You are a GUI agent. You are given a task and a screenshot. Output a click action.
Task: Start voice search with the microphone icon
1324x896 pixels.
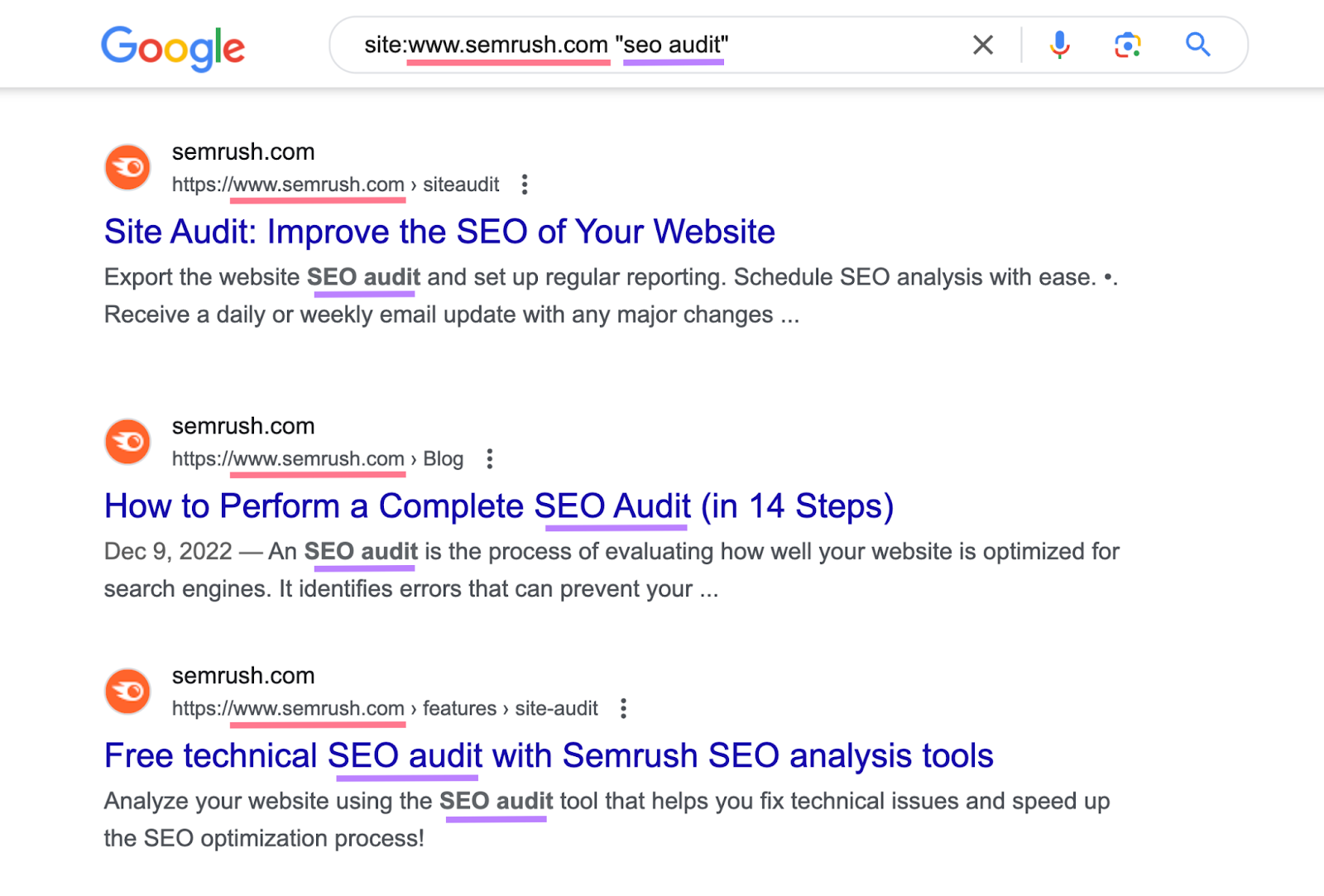click(x=1059, y=46)
